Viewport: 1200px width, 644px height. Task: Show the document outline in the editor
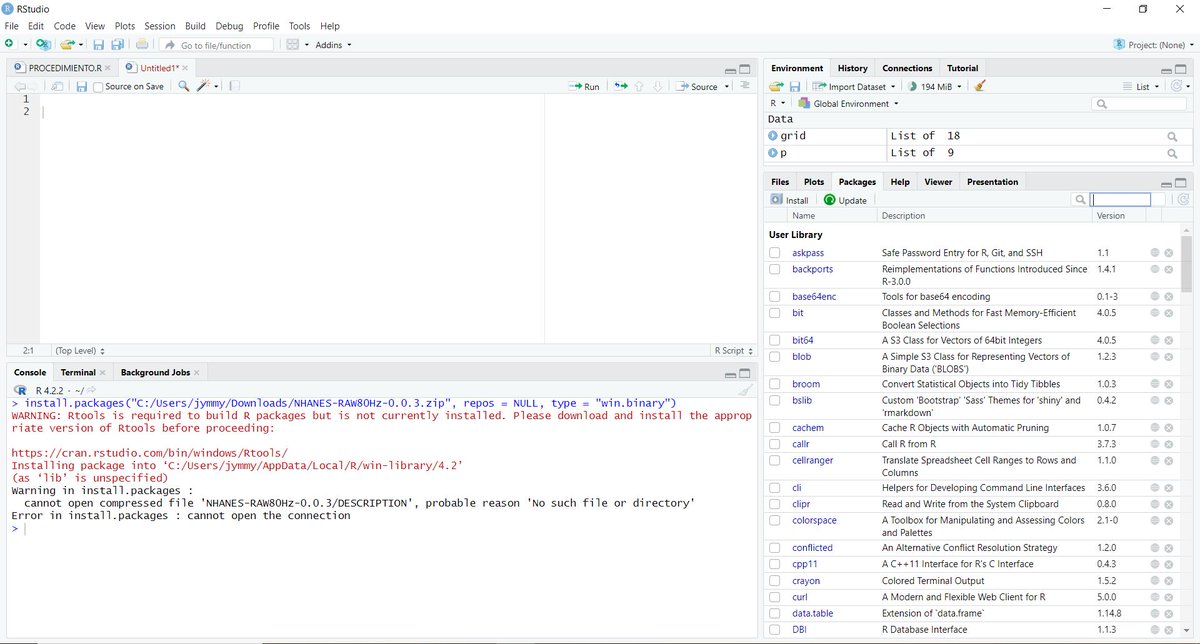click(744, 86)
